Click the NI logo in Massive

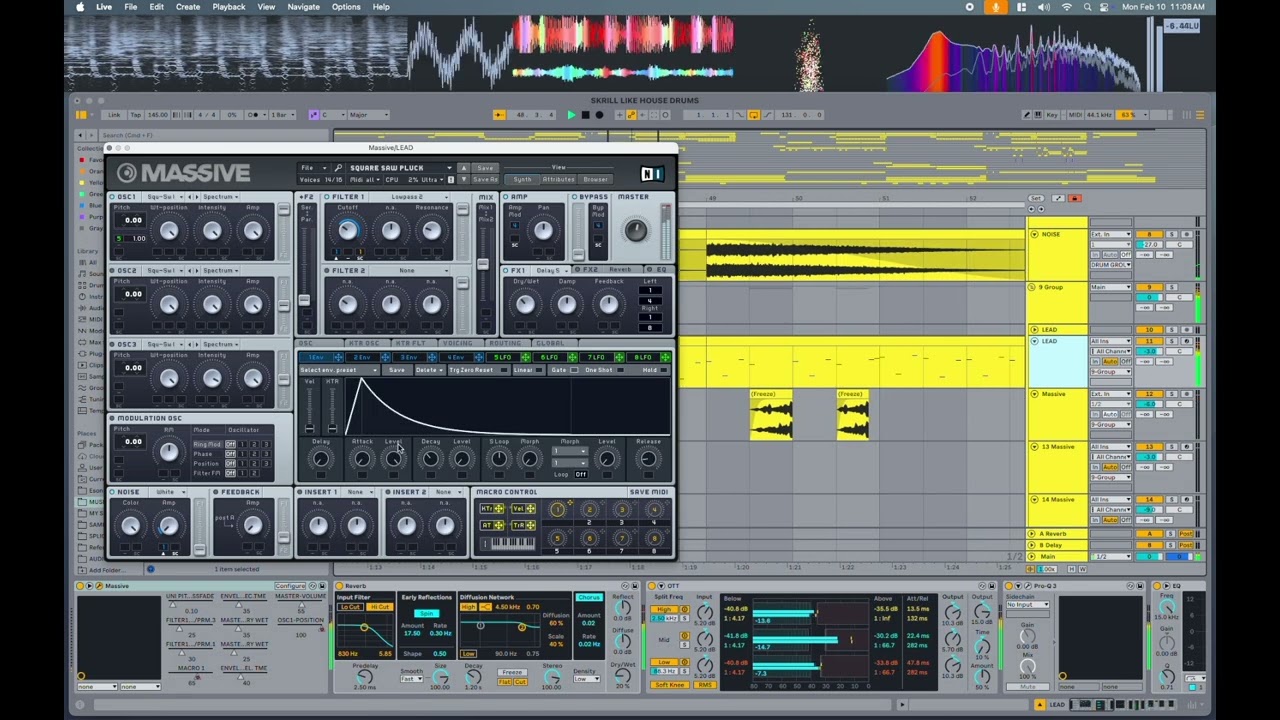point(652,174)
